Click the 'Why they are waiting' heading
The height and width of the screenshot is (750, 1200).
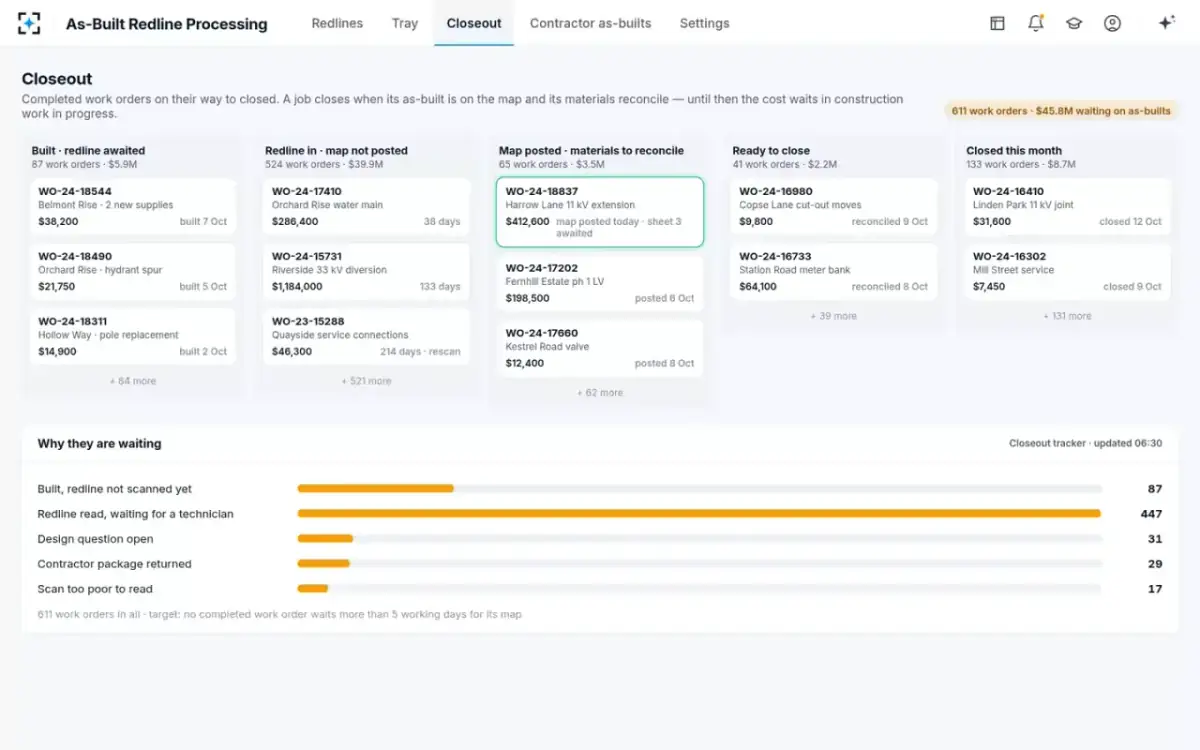(99, 444)
